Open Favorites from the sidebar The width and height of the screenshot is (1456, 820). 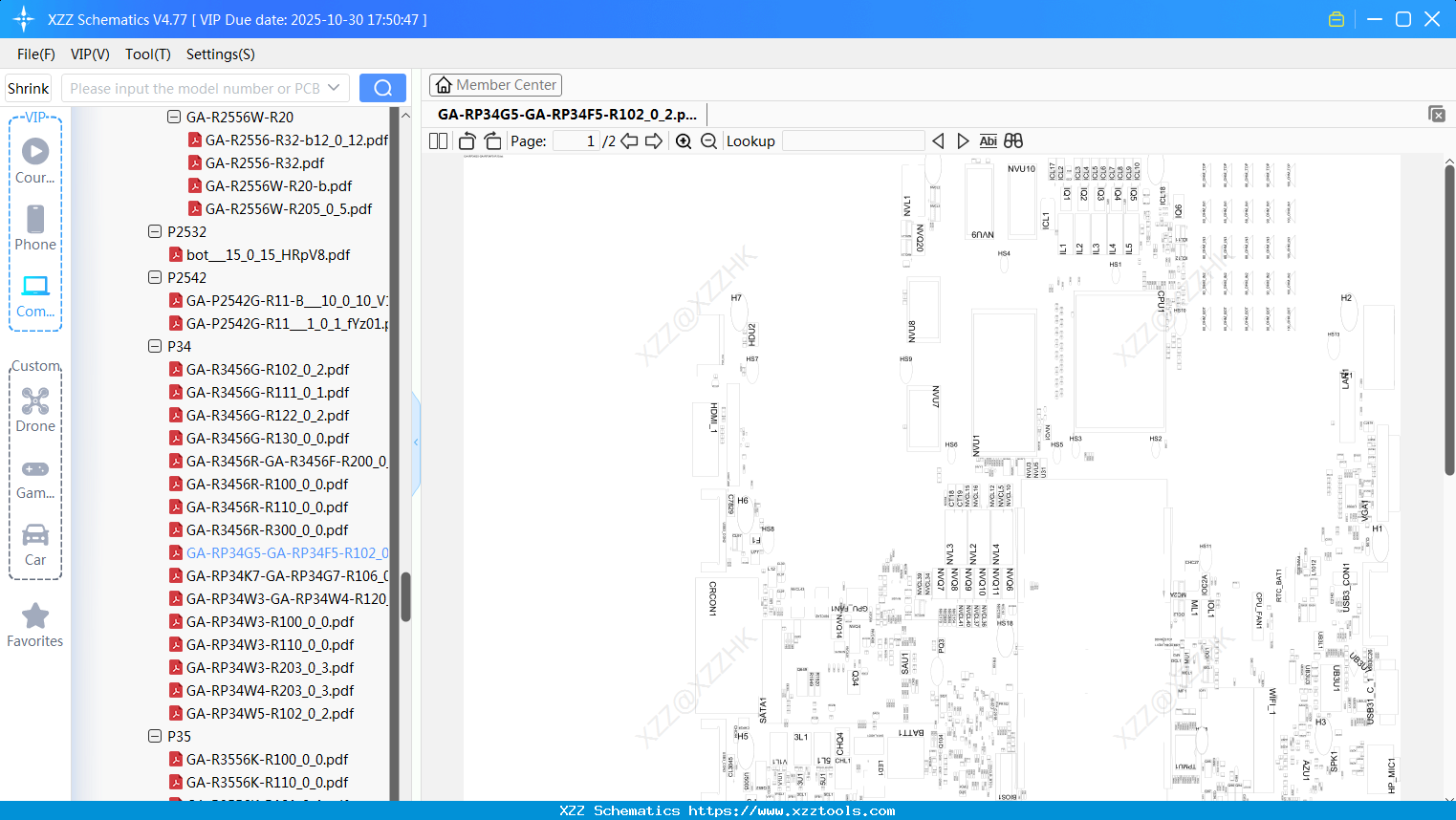click(35, 625)
